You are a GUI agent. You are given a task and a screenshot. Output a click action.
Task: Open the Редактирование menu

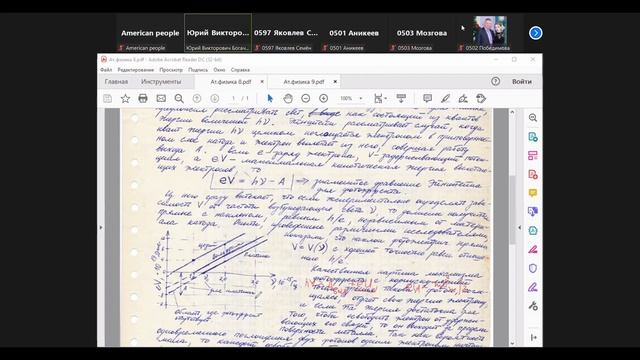tap(136, 70)
